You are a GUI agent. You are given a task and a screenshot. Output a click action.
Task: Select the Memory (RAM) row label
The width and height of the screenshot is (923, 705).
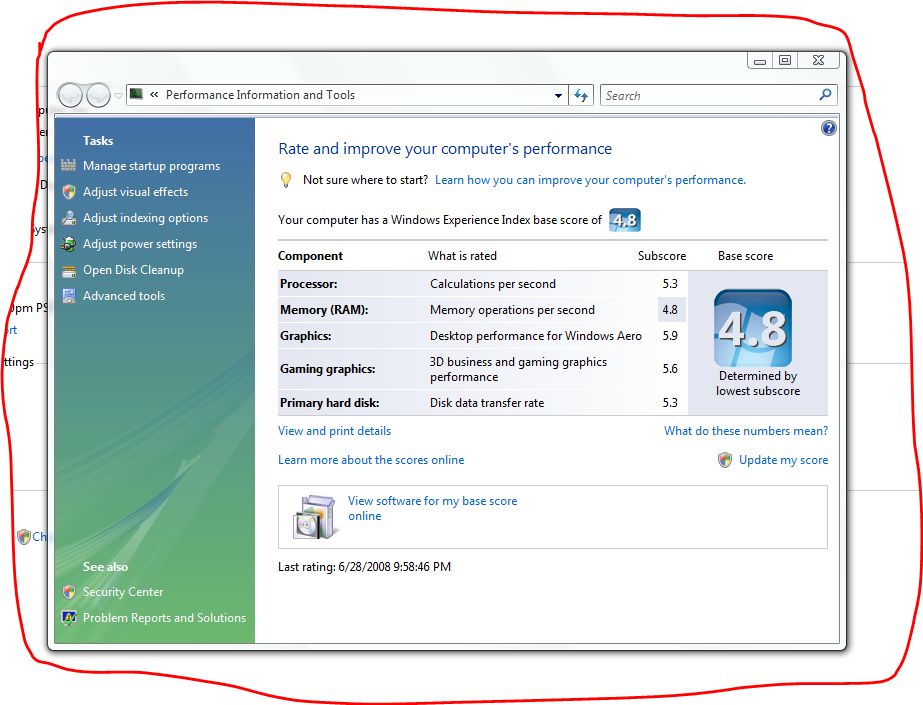coord(324,310)
